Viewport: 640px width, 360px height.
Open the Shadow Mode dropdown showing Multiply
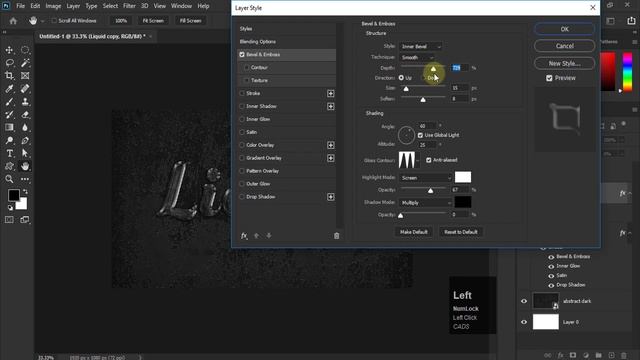pyautogui.click(x=426, y=203)
